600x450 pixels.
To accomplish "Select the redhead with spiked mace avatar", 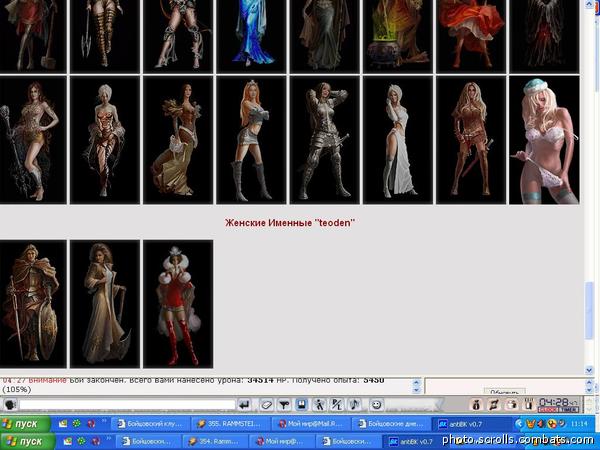I will [x=33, y=140].
